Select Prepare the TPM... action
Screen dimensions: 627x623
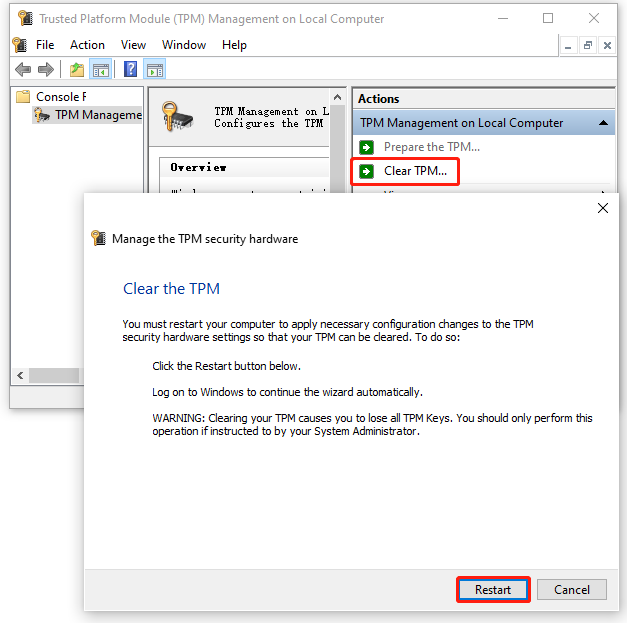point(432,147)
